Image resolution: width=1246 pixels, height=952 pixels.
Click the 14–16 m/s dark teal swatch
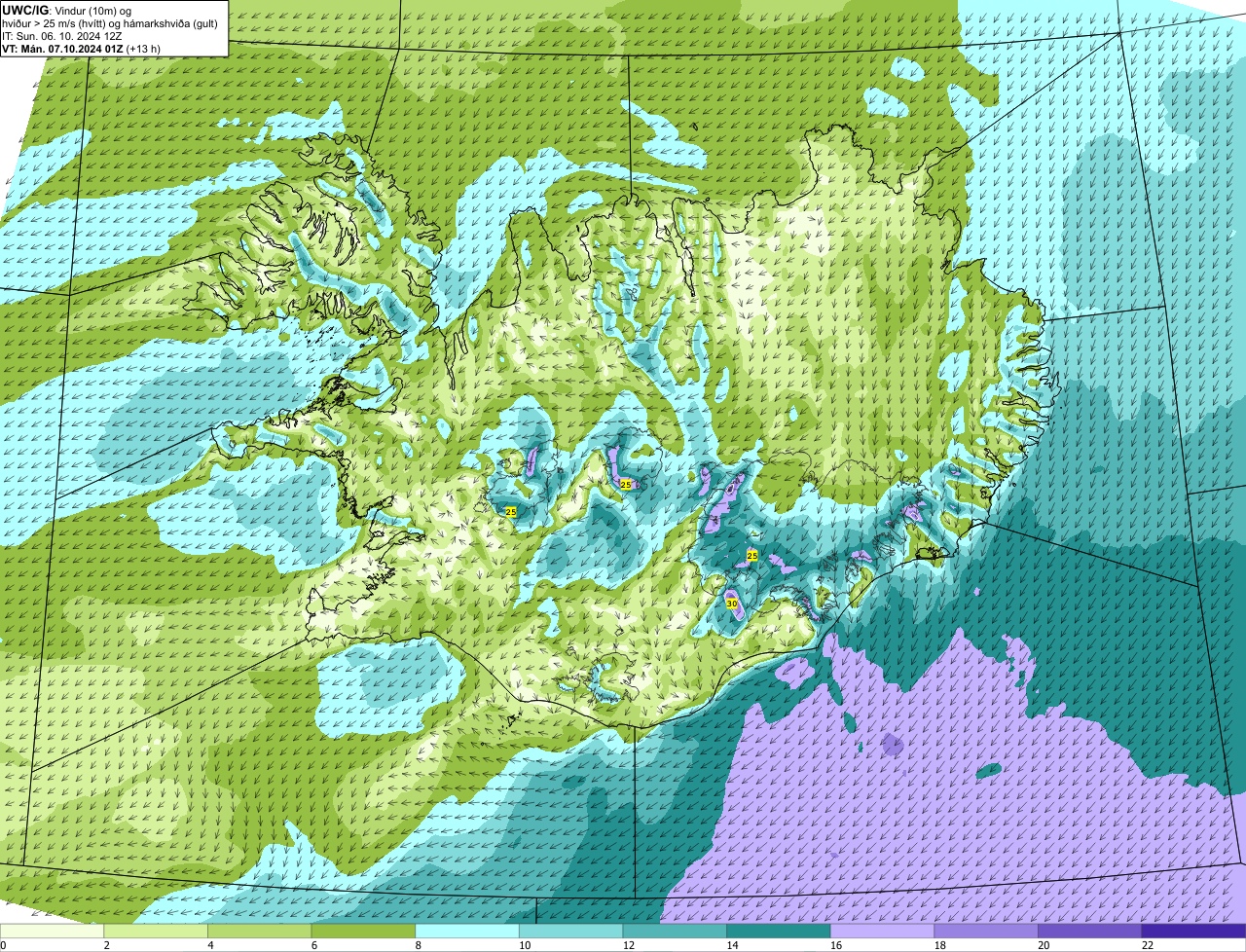(x=778, y=931)
